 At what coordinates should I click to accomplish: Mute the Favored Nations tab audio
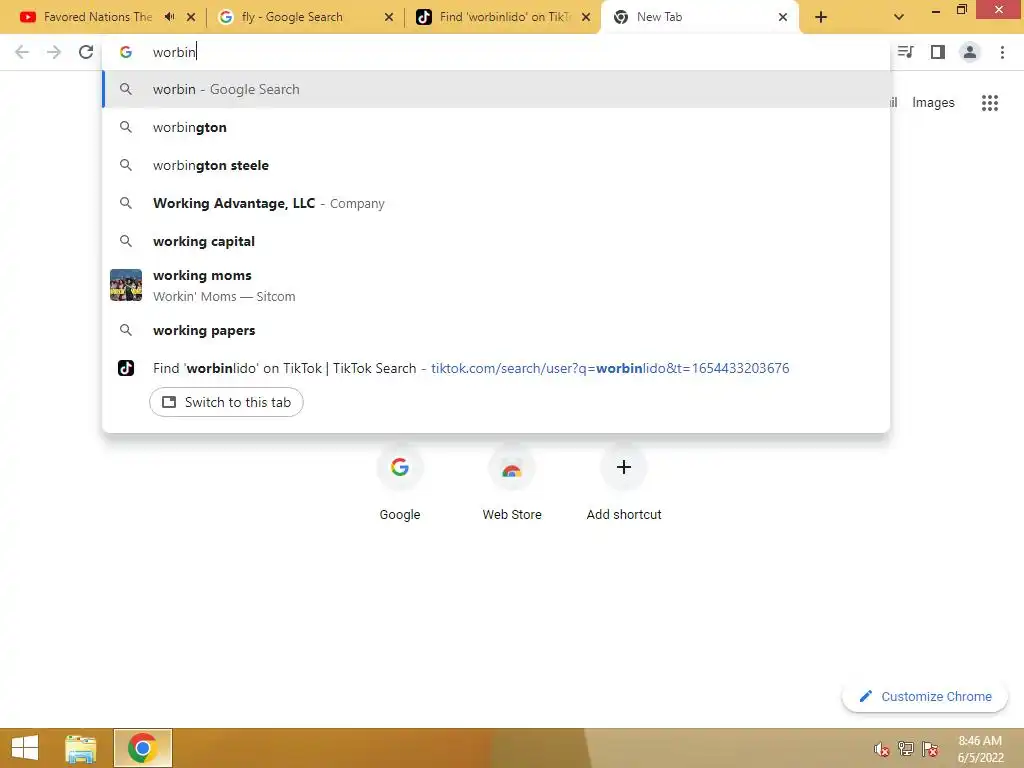pyautogui.click(x=170, y=17)
